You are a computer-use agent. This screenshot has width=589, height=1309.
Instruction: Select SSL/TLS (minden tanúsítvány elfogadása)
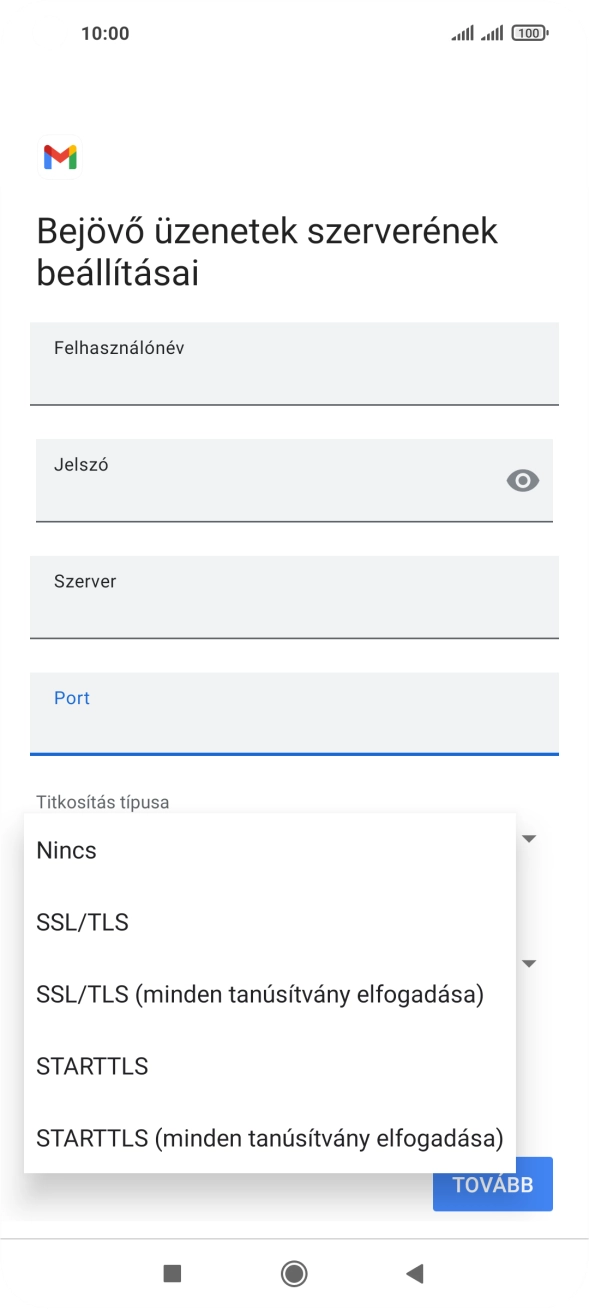click(x=259, y=994)
